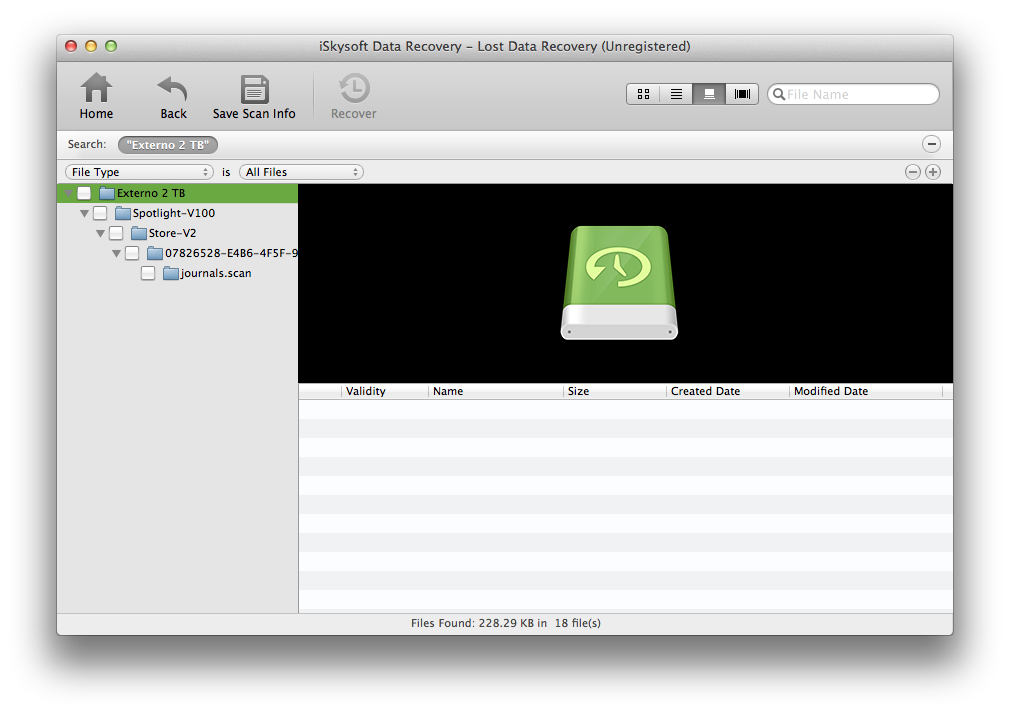
Task: Click the "Externo 2 TB" search token
Action: pos(167,145)
